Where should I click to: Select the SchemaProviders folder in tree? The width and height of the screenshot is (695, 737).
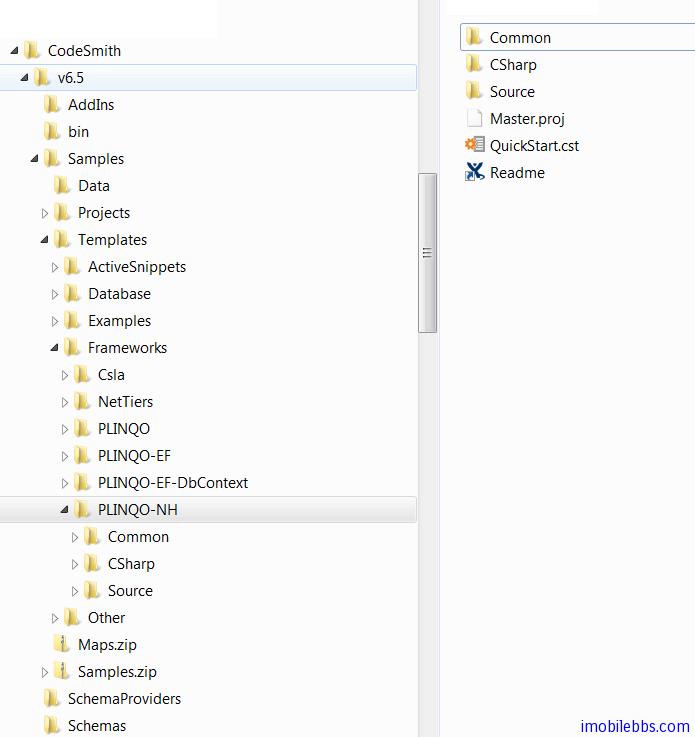tap(123, 699)
